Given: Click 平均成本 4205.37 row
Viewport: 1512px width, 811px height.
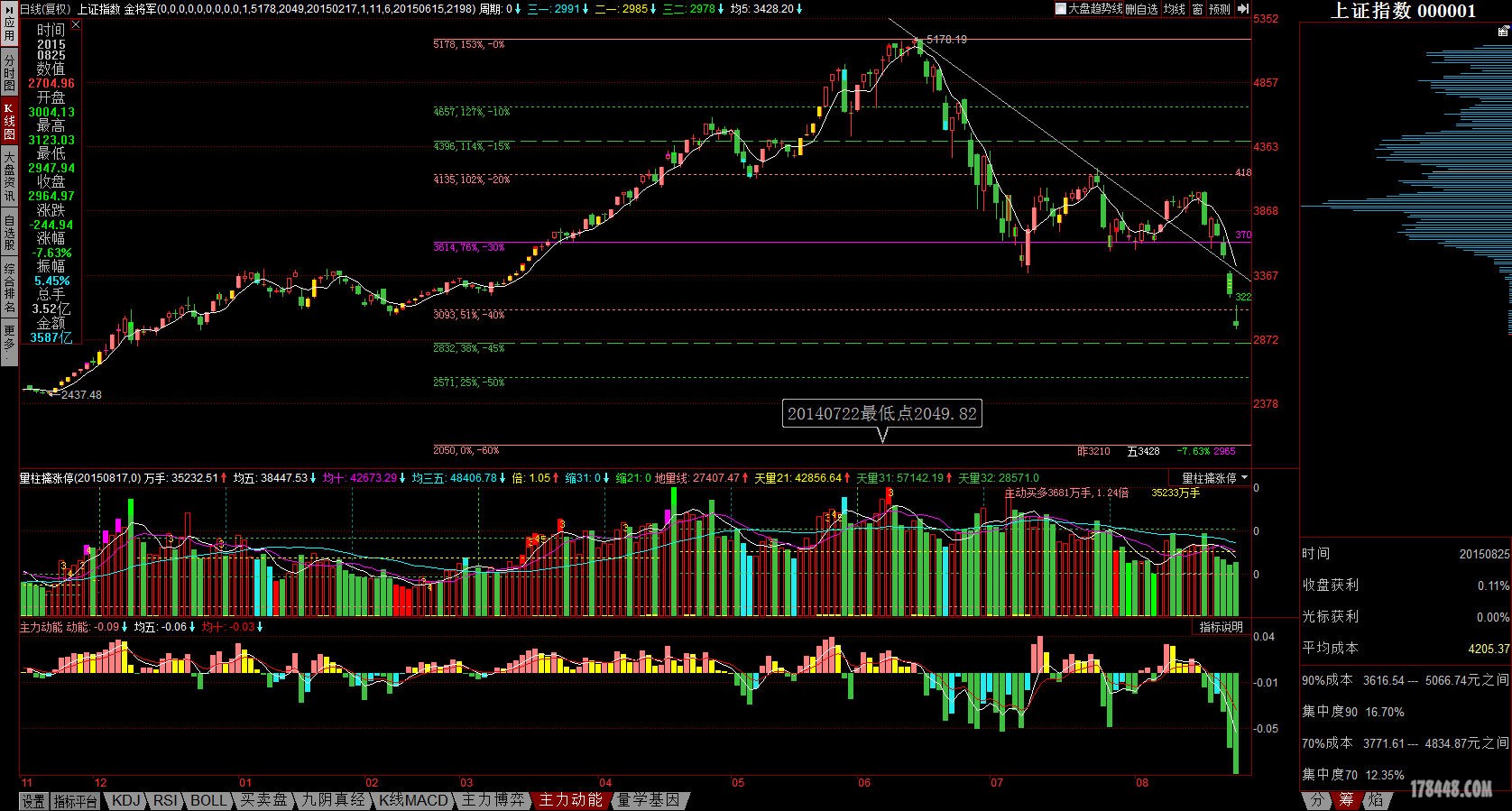Looking at the screenshot, I should click(x=1406, y=648).
